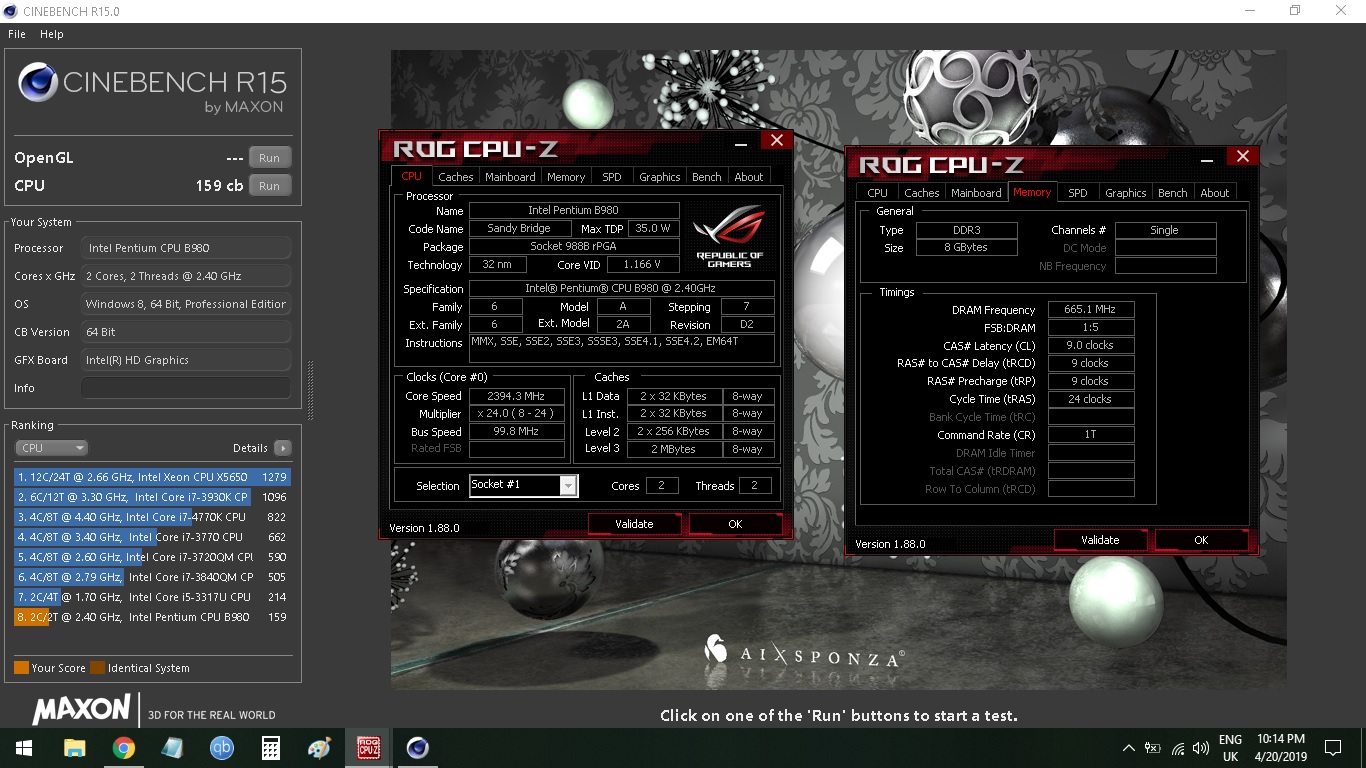
Task: Switch to CPU tab in right CPU-Z window
Action: [877, 193]
